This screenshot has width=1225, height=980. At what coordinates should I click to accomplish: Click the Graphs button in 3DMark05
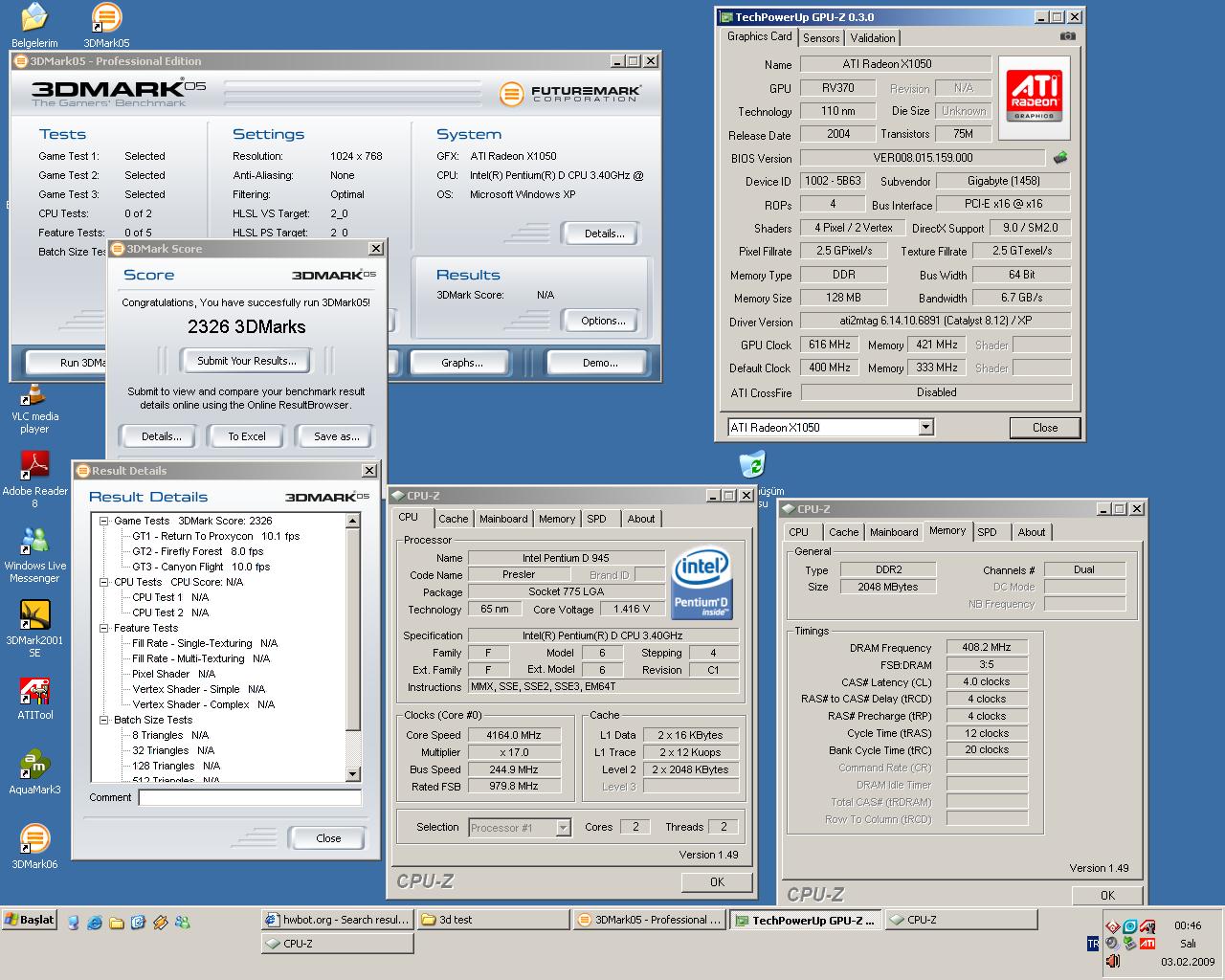(462, 363)
